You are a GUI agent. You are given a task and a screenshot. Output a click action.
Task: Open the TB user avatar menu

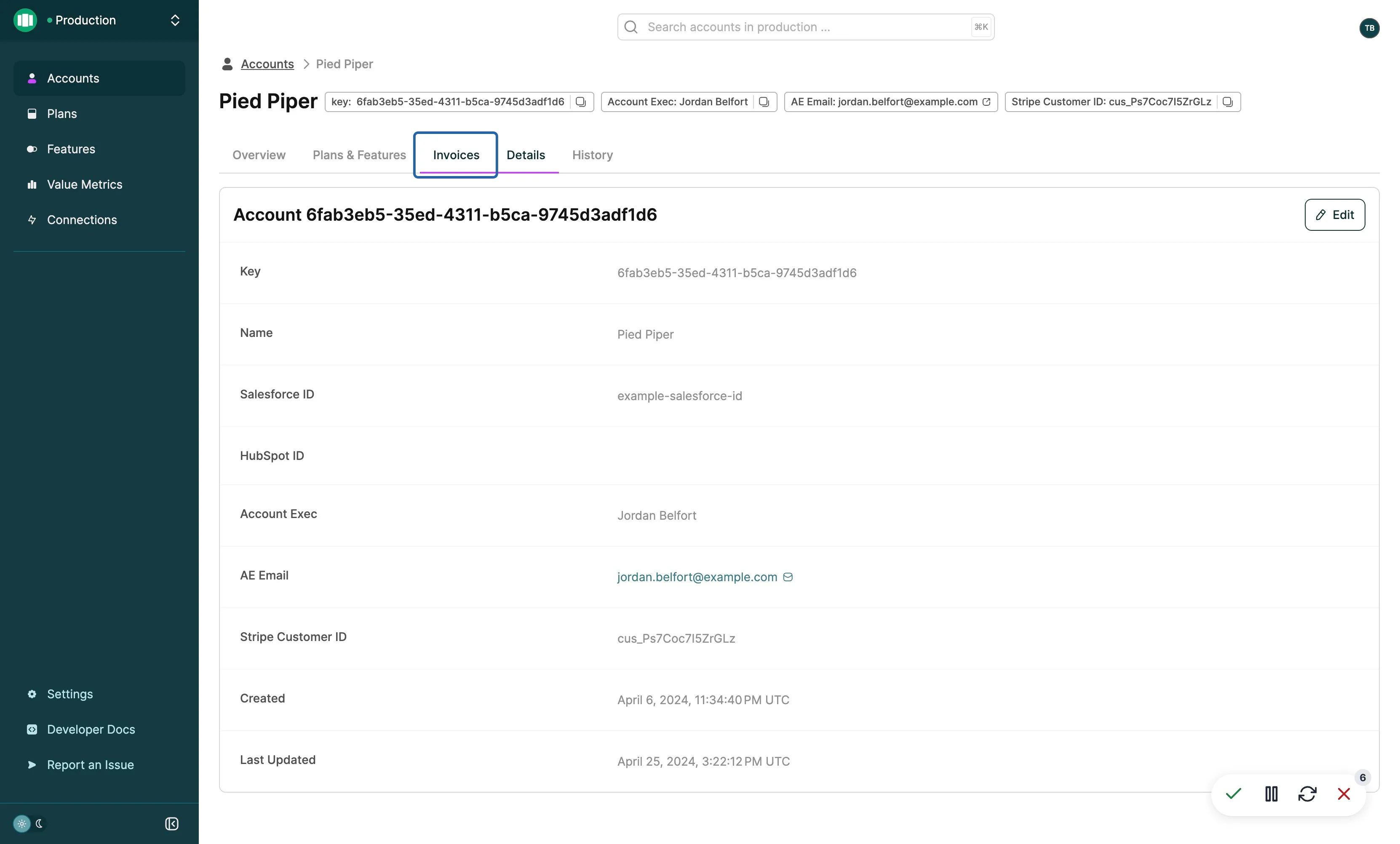pos(1369,28)
